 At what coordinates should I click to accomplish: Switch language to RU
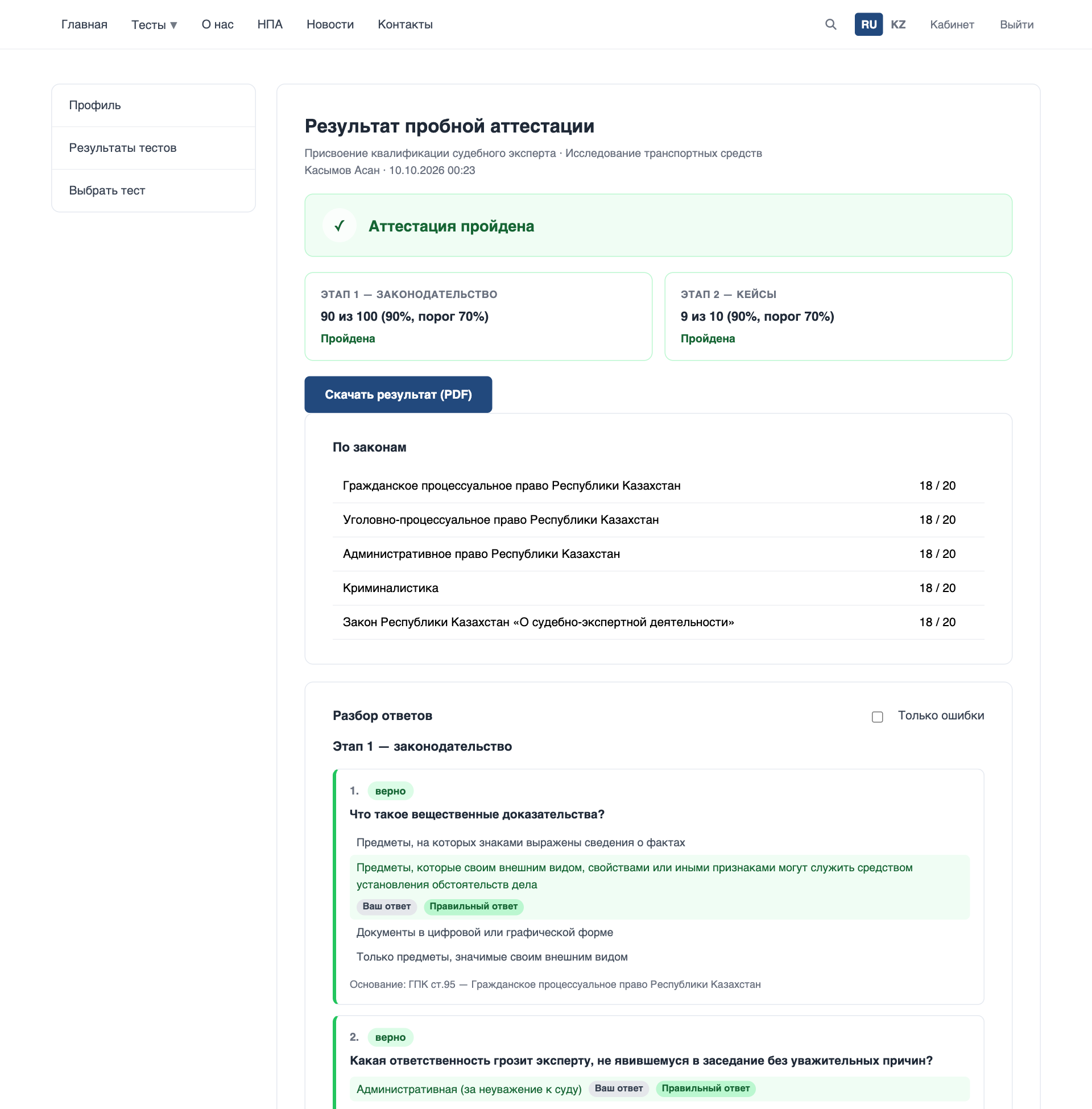868,24
